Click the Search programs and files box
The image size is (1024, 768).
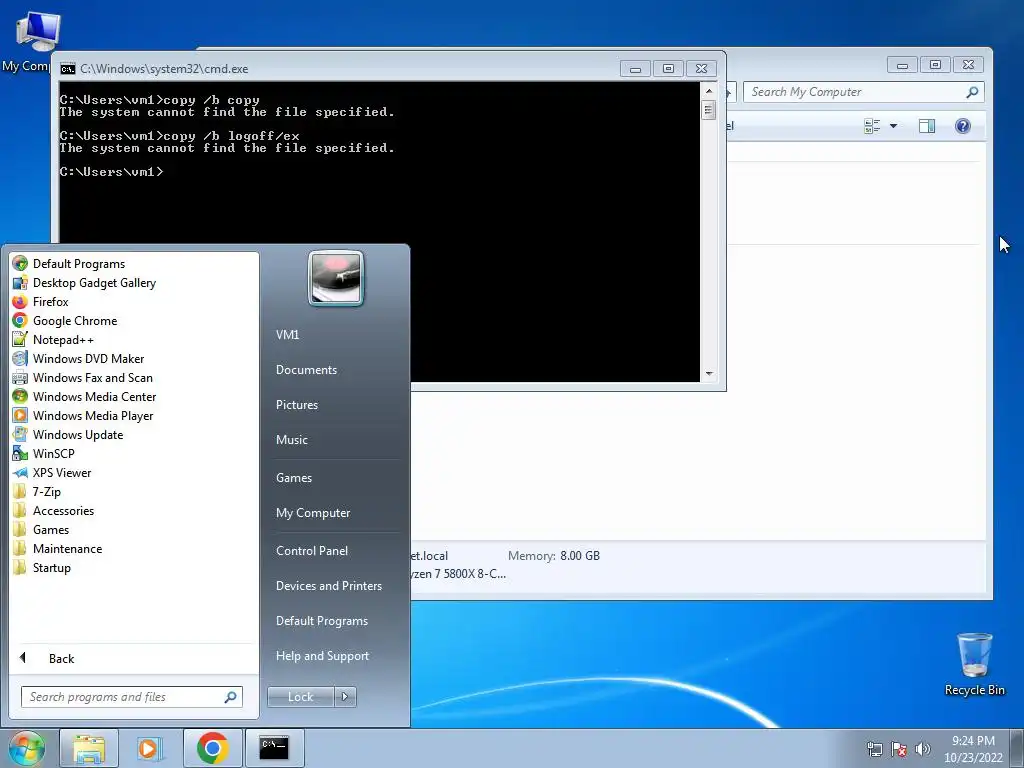point(132,697)
